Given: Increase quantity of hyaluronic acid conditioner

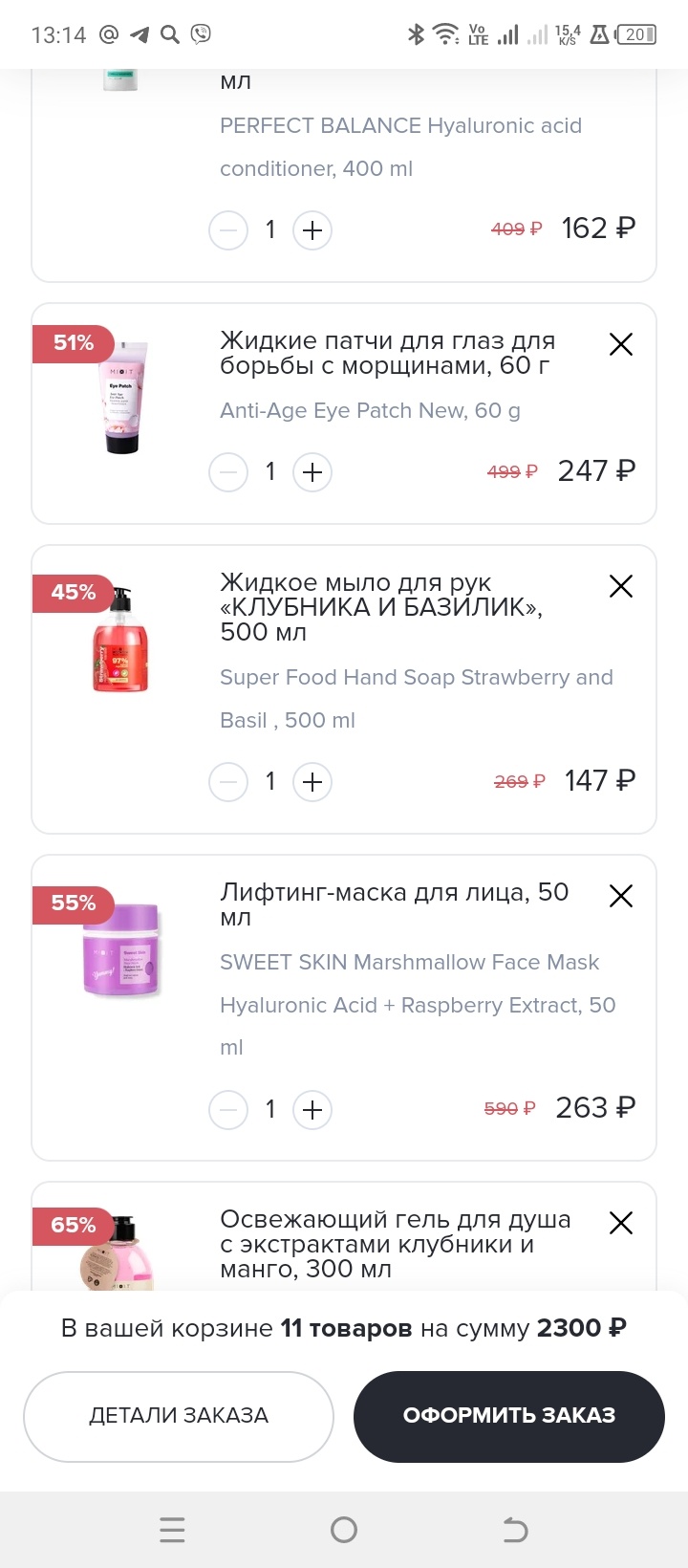Looking at the screenshot, I should 312,230.
